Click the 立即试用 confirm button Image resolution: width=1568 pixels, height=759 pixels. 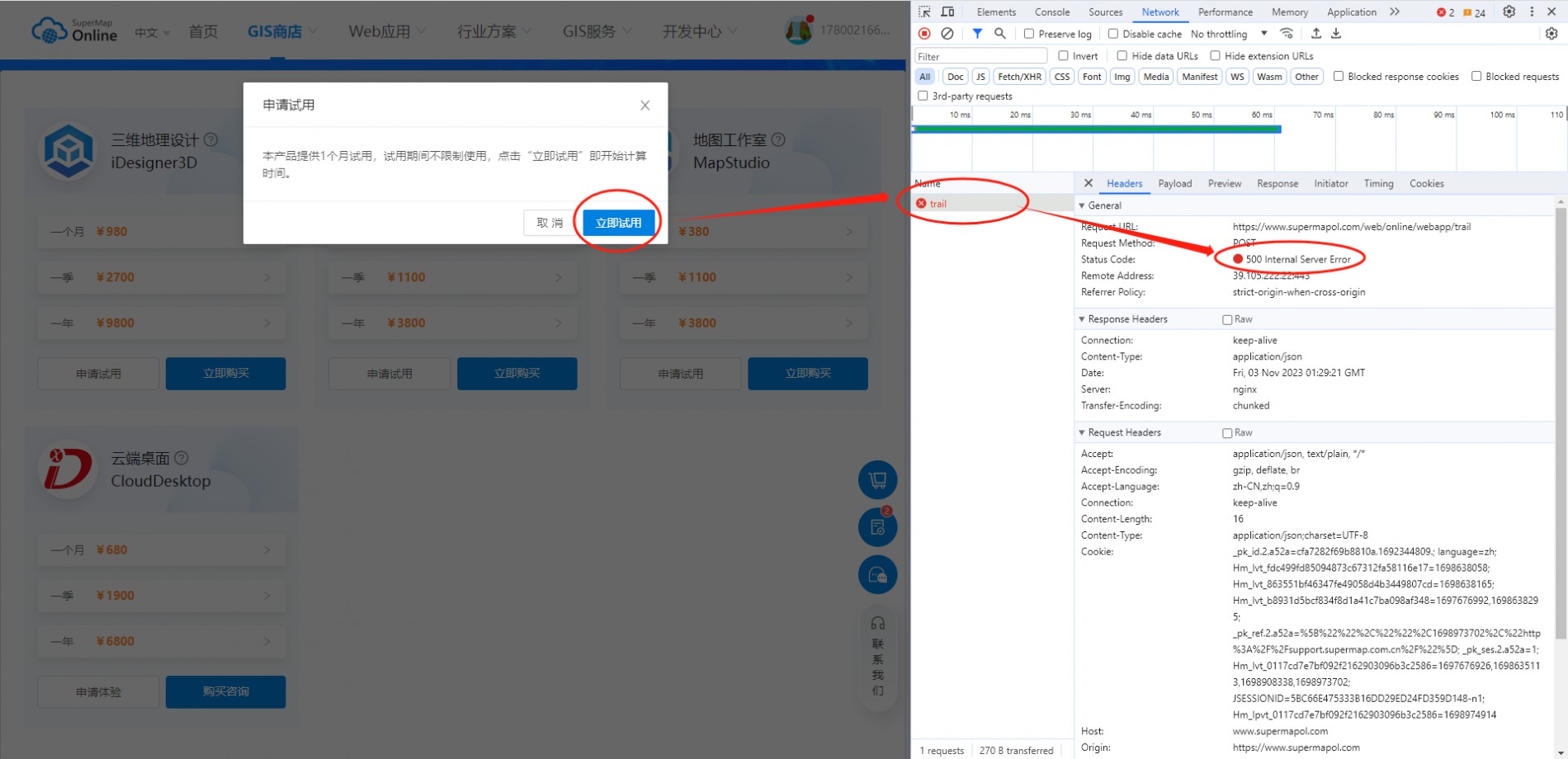tap(618, 223)
